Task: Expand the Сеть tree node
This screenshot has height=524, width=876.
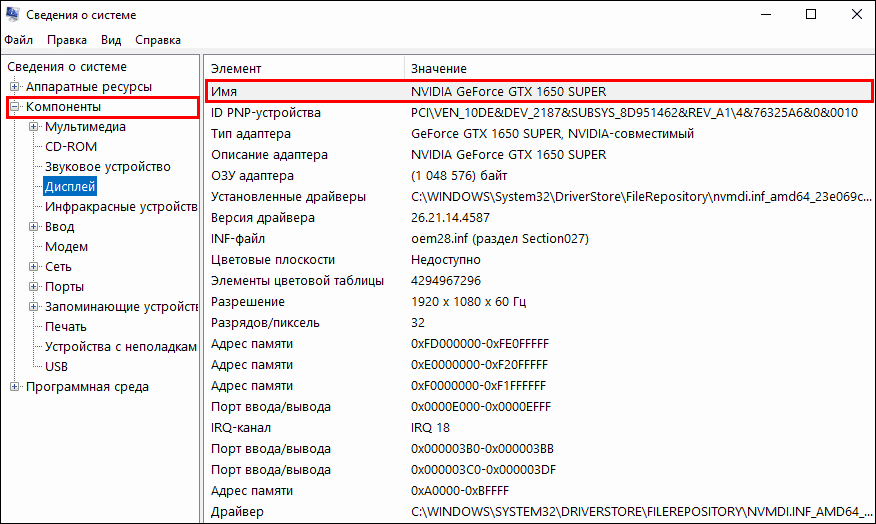Action: pyautogui.click(x=34, y=267)
